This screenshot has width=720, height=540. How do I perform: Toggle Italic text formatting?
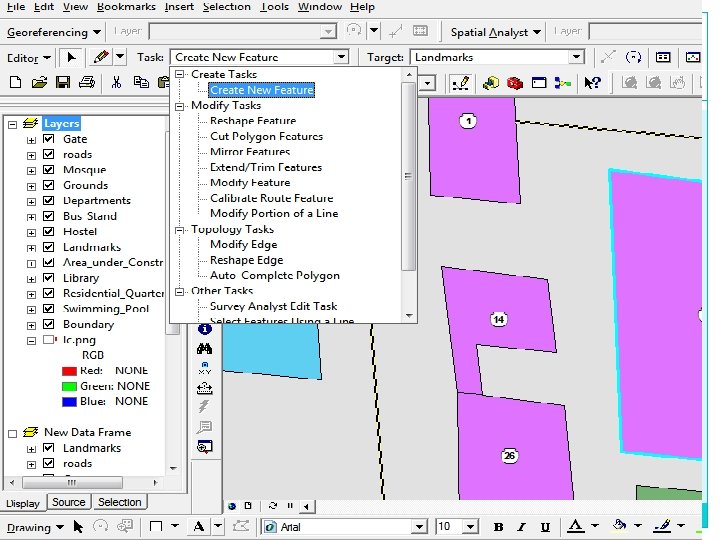click(x=521, y=527)
